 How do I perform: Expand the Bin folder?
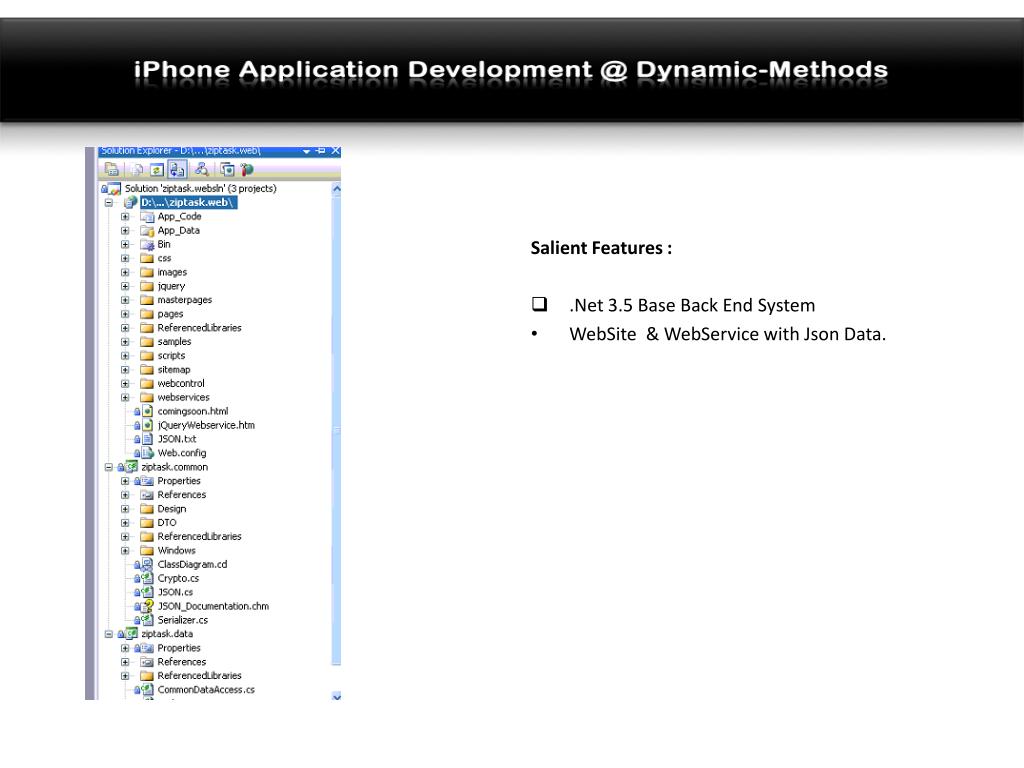tap(125, 244)
